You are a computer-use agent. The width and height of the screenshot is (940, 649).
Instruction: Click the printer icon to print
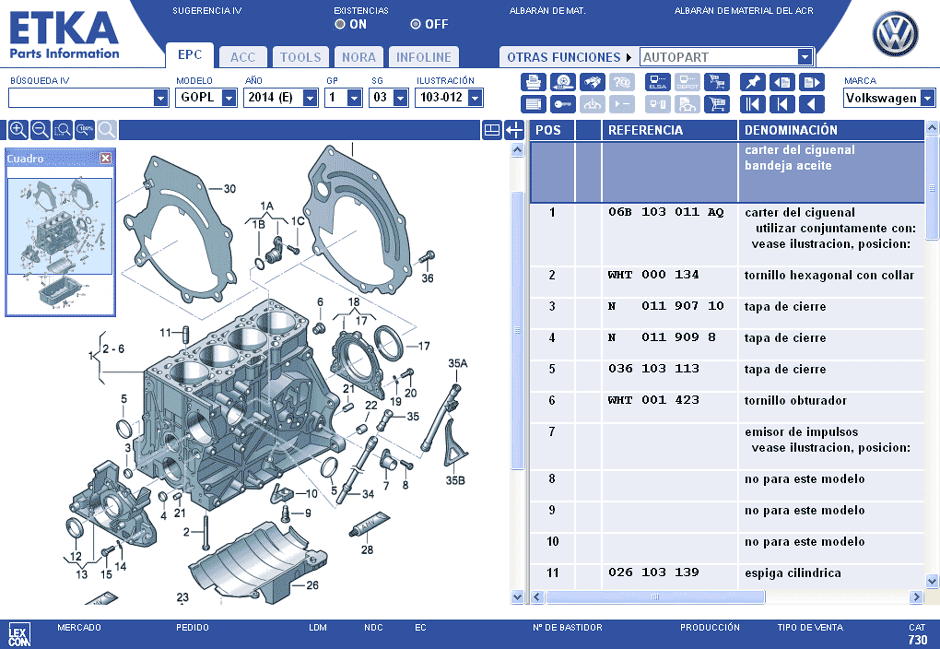pos(533,81)
